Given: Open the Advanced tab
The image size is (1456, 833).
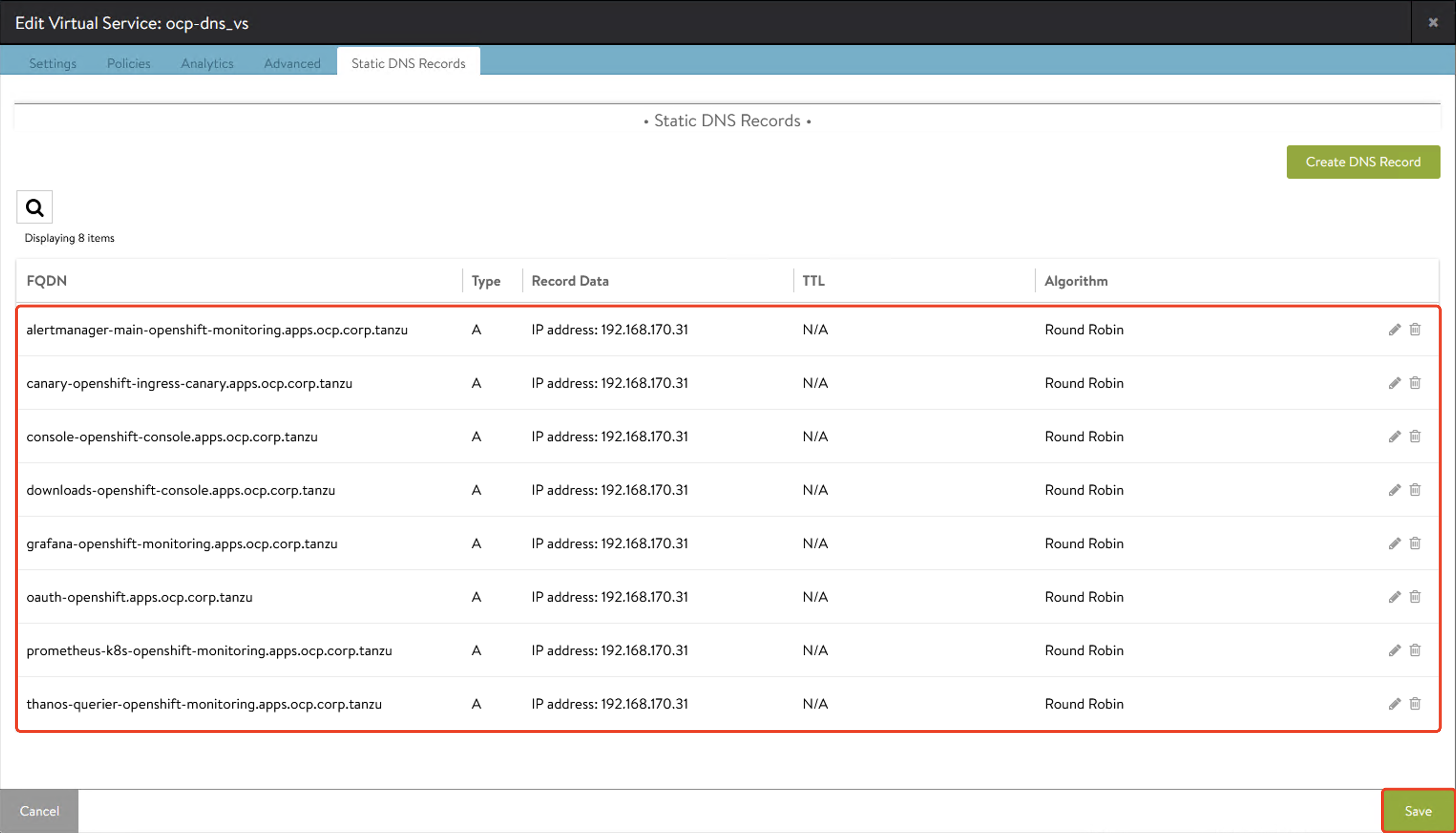Looking at the screenshot, I should pyautogui.click(x=292, y=63).
